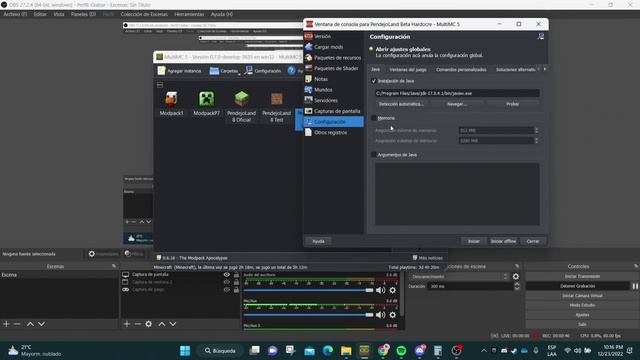The width and height of the screenshot is (640, 360).
Task: Mute the Audio del escritorio speaker icon
Action: coord(380,290)
